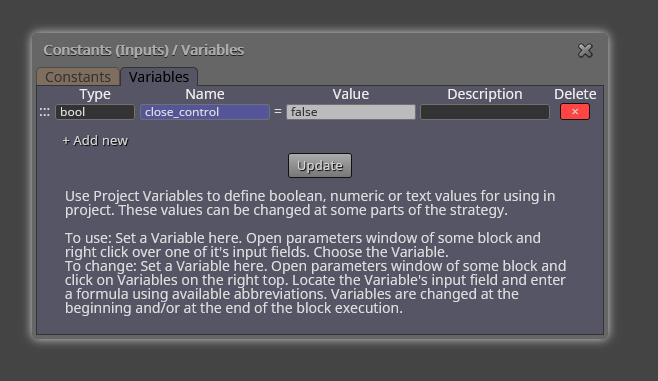Click the Value column header
658x381 pixels.
pyautogui.click(x=351, y=94)
